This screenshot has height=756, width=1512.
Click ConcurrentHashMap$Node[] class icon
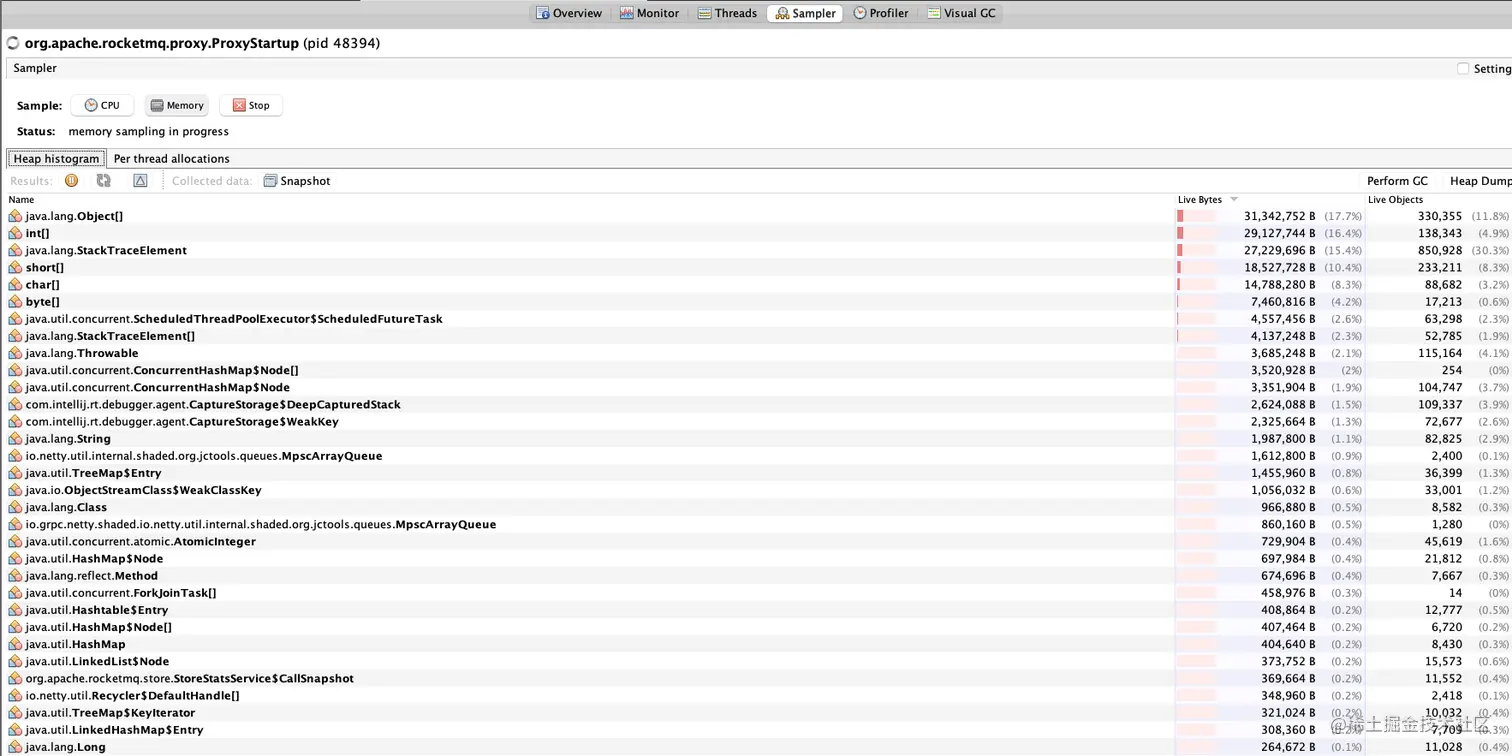tap(15, 370)
